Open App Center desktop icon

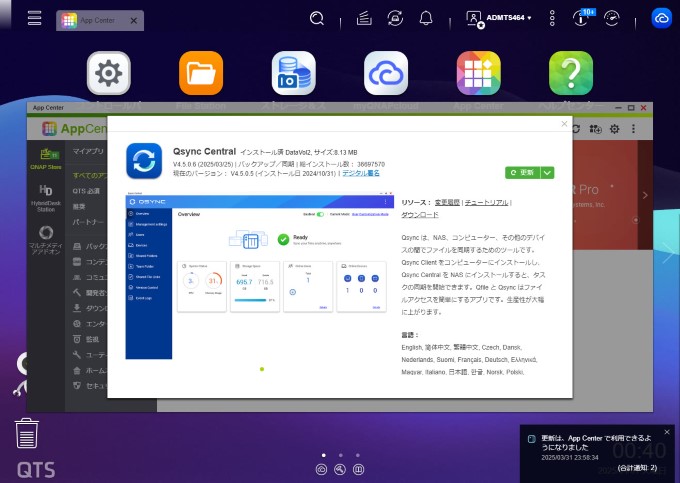click(478, 73)
